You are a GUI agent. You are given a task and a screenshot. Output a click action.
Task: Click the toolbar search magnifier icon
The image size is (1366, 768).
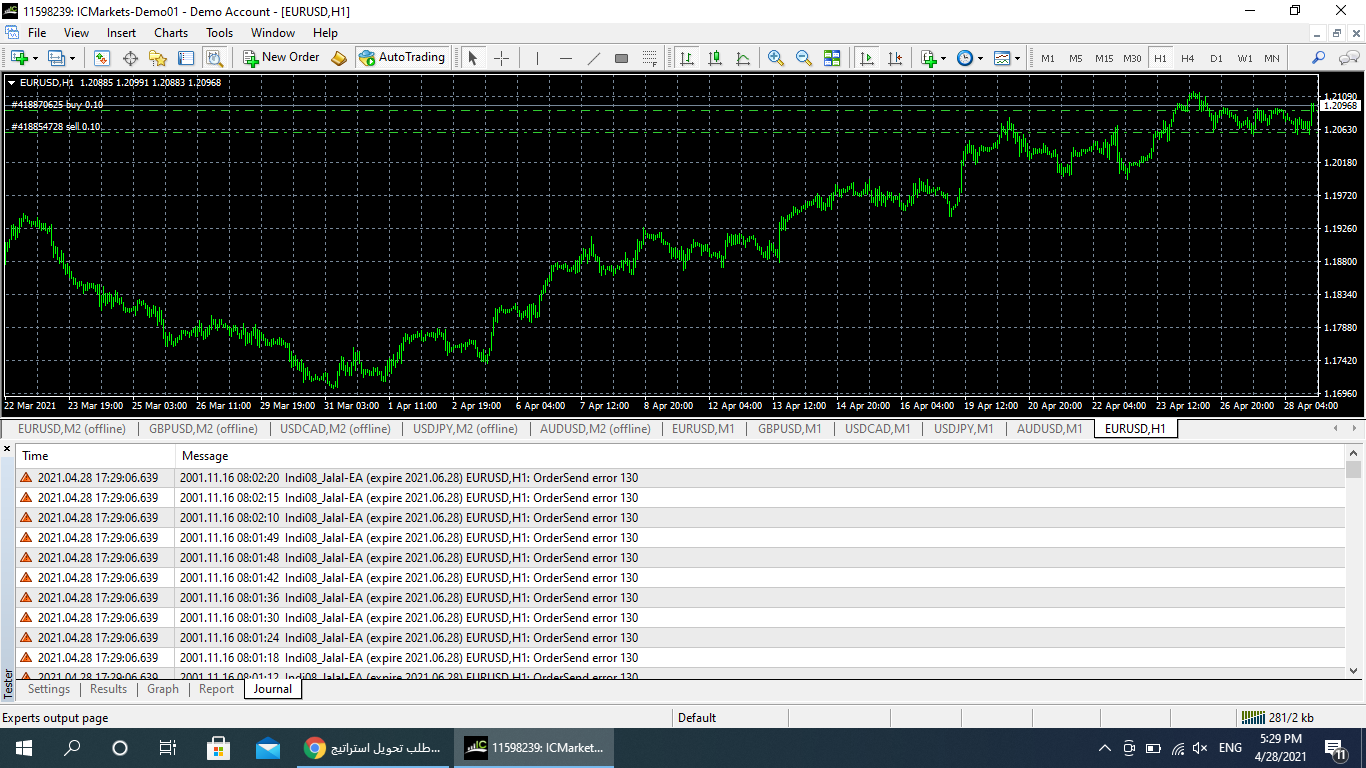1319,58
